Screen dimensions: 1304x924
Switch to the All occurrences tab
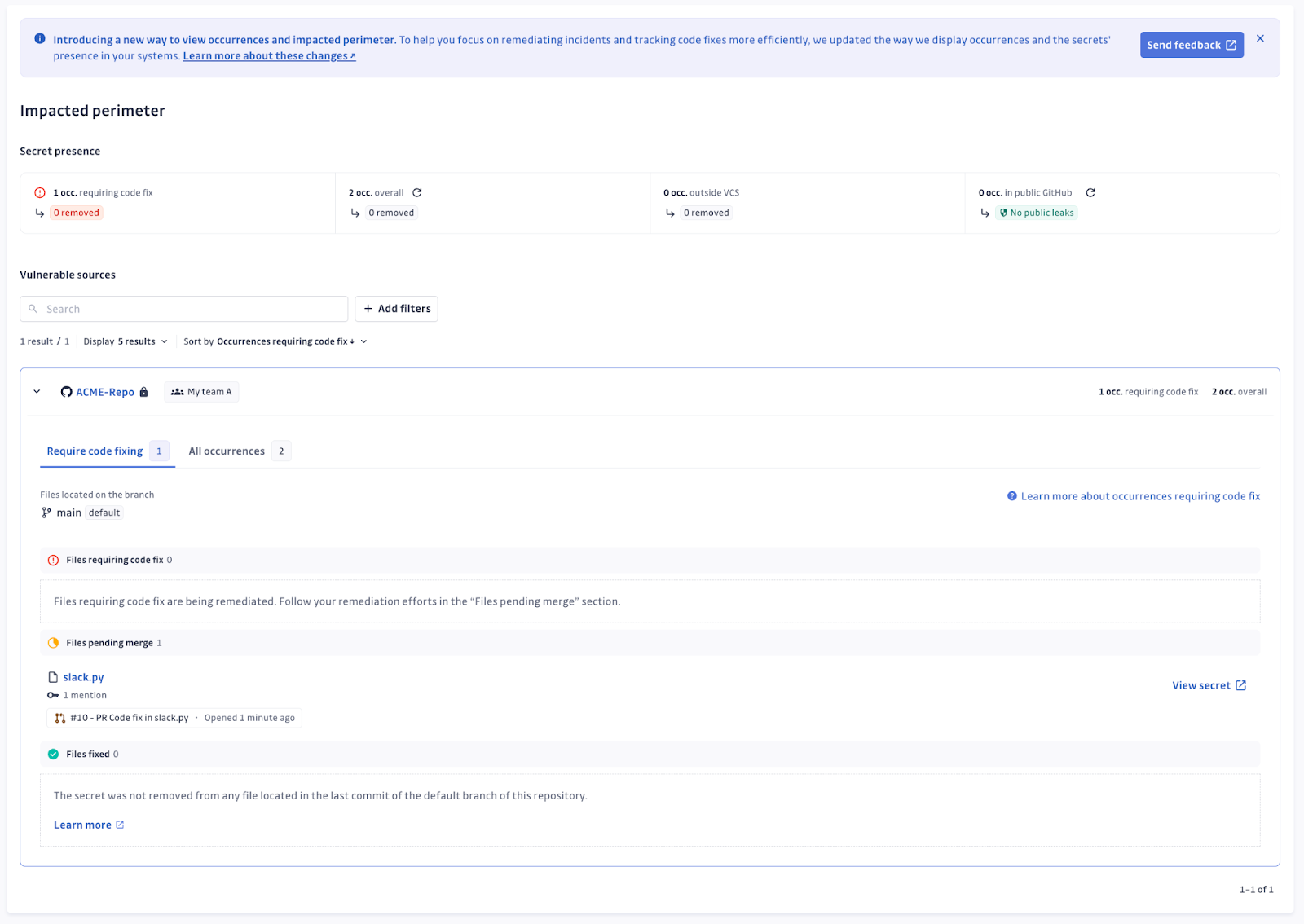coord(227,451)
